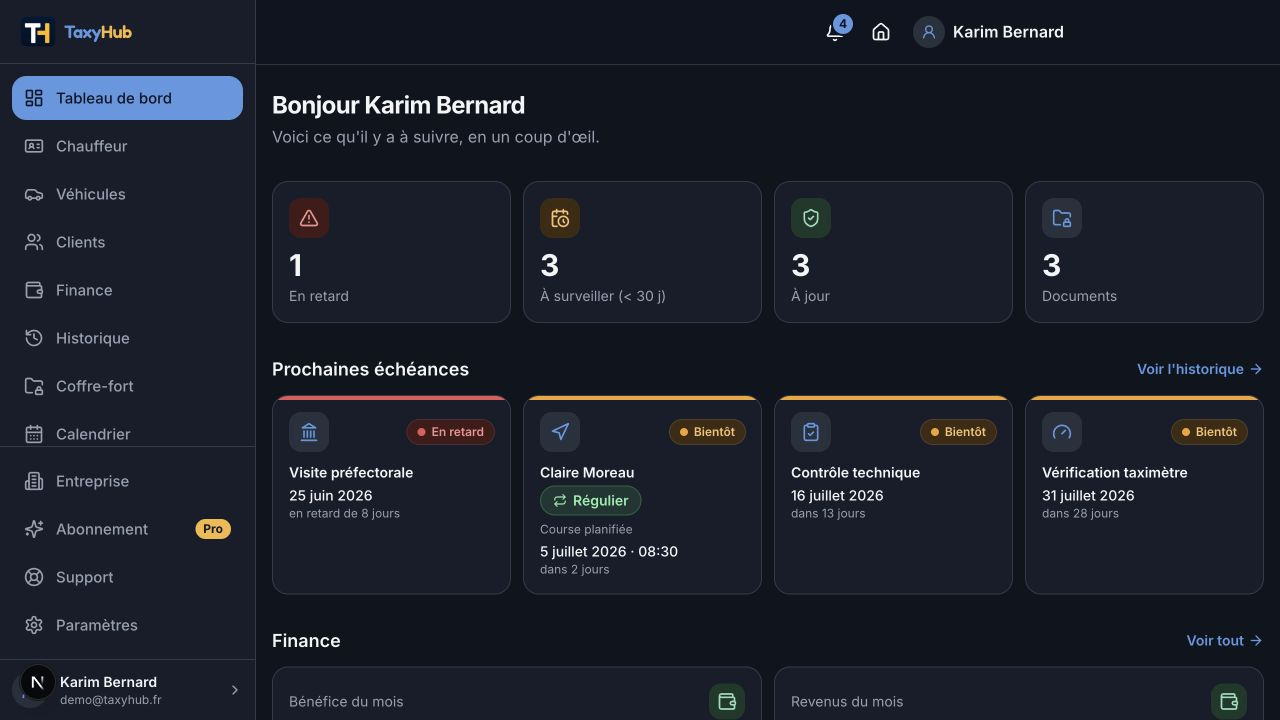This screenshot has height=720, width=1280.
Task: Open the Entreprise menu item
Action: point(127,481)
